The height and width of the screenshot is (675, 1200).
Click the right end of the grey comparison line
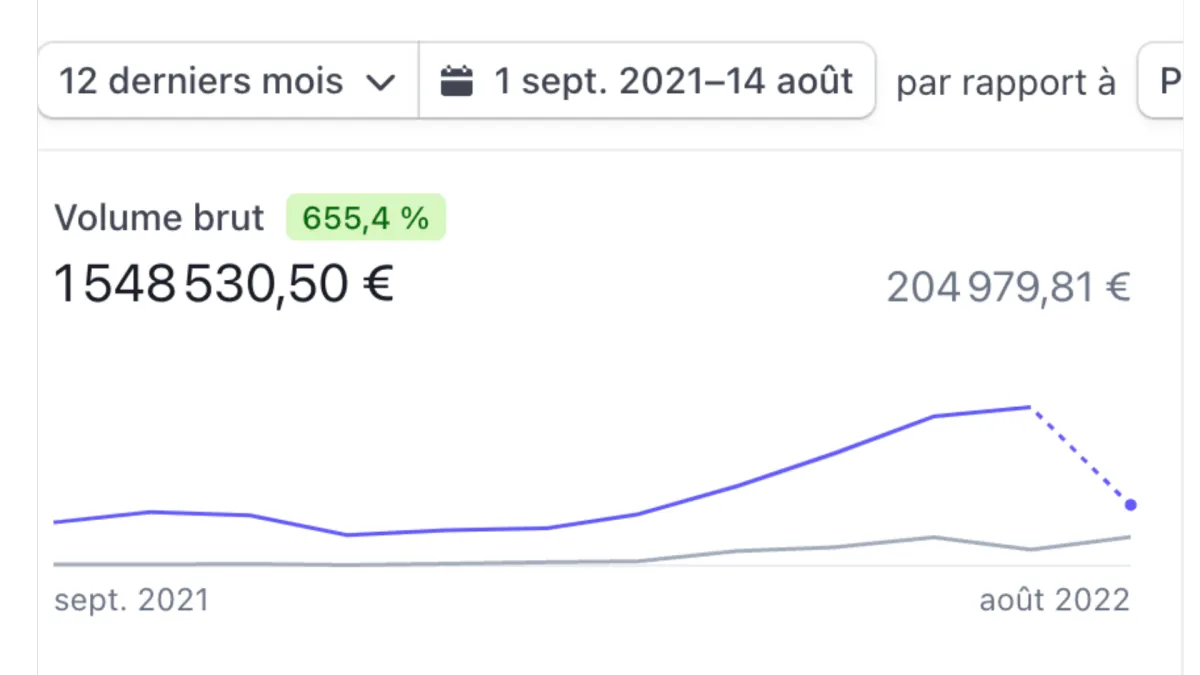(1128, 537)
